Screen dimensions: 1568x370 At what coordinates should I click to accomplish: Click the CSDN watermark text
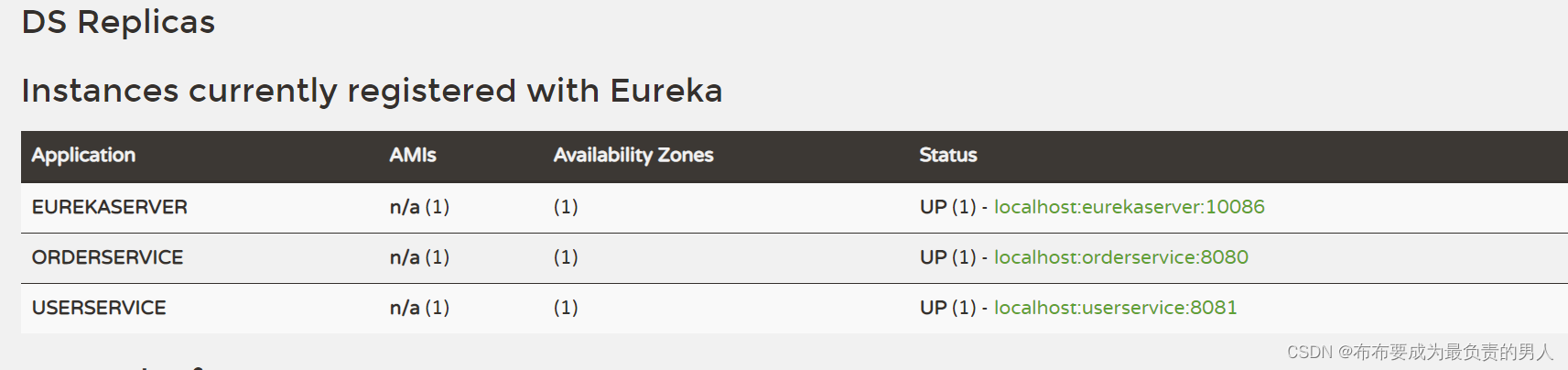point(1420,353)
